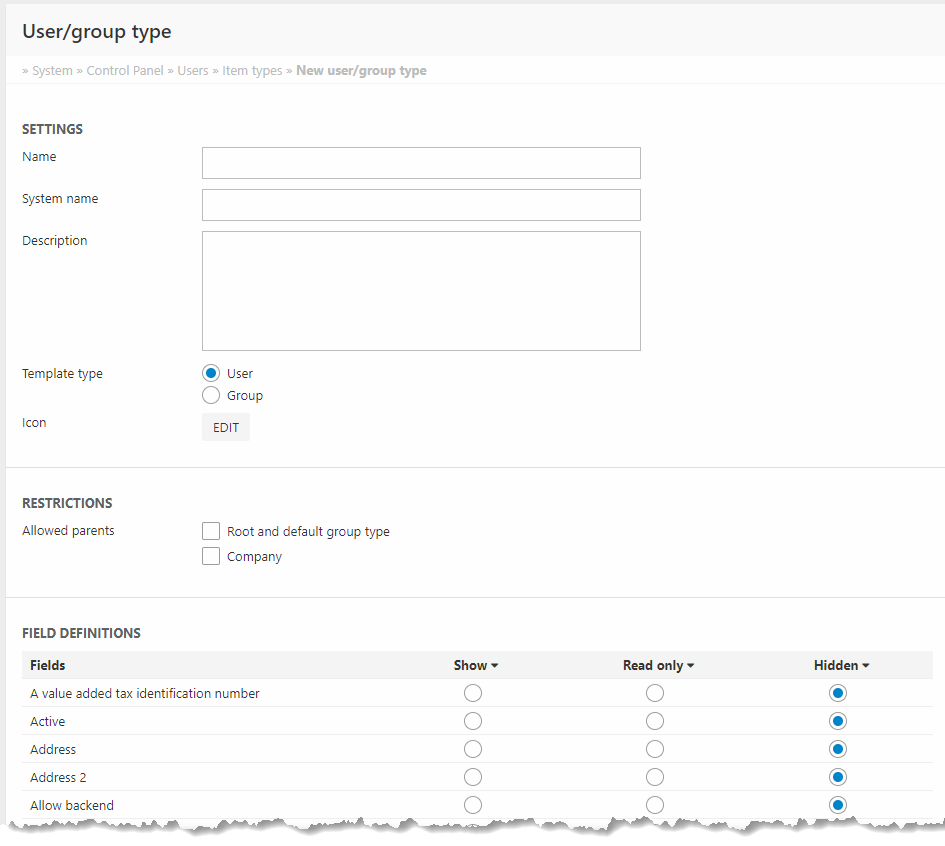Navigate to Users breadcrumb link
Image resolution: width=945 pixels, height=846 pixels.
(x=193, y=71)
